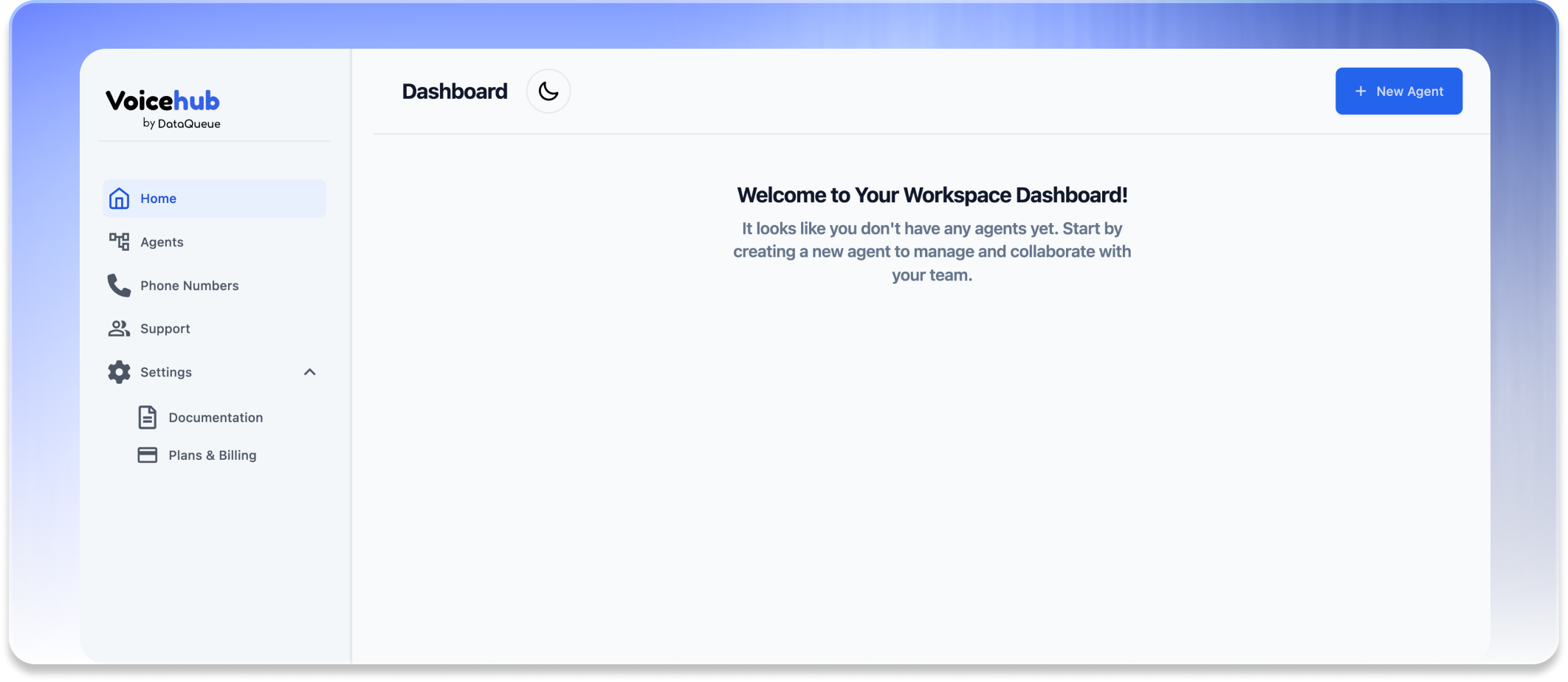Open the Documentation text link
The image size is (1568, 682).
coord(216,418)
